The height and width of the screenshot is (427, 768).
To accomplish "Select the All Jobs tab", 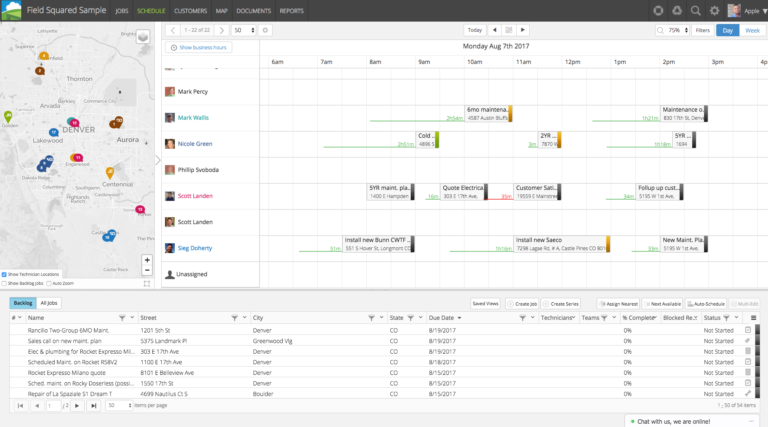I will 48,303.
